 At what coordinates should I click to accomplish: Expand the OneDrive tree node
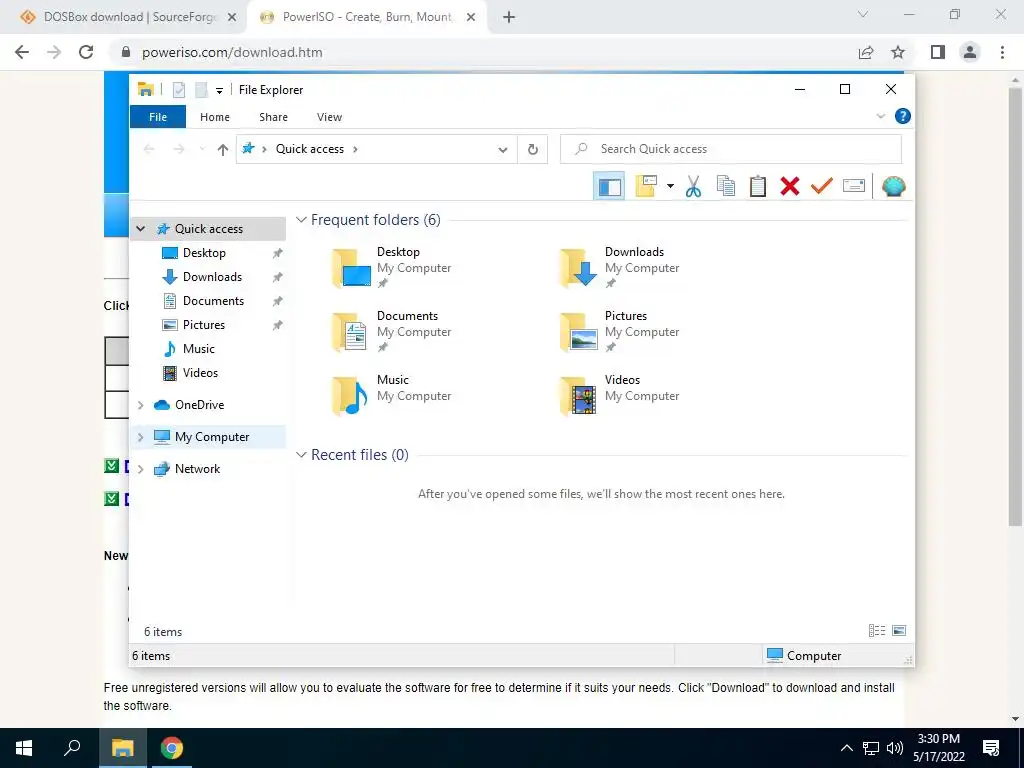[140, 405]
